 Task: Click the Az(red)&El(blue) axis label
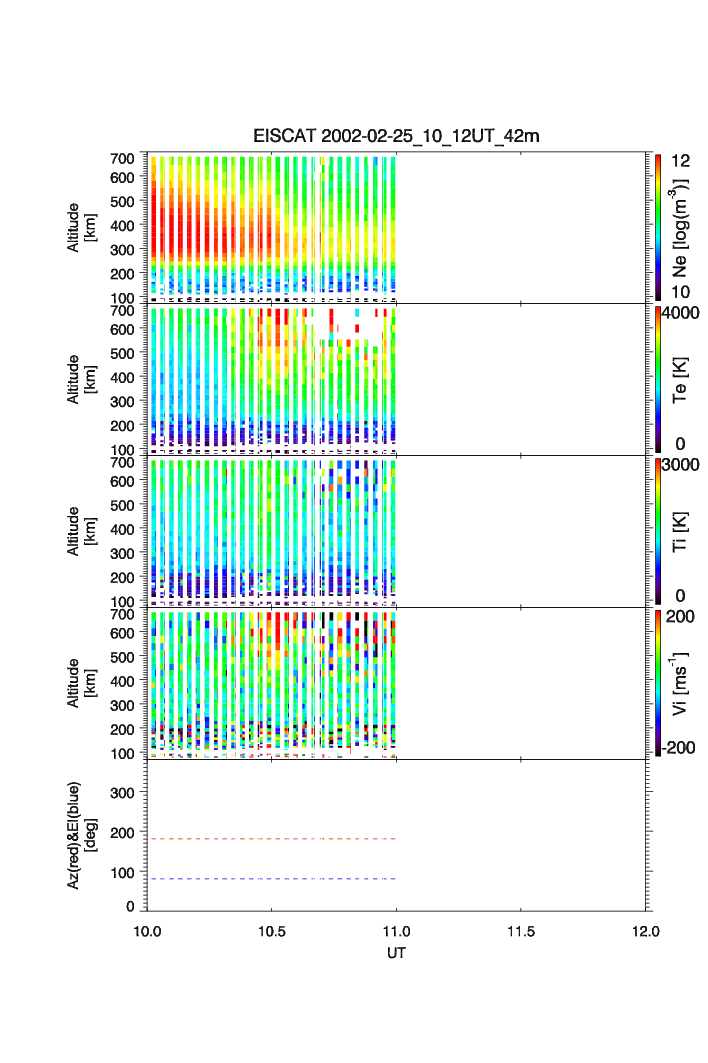[x=80, y=835]
